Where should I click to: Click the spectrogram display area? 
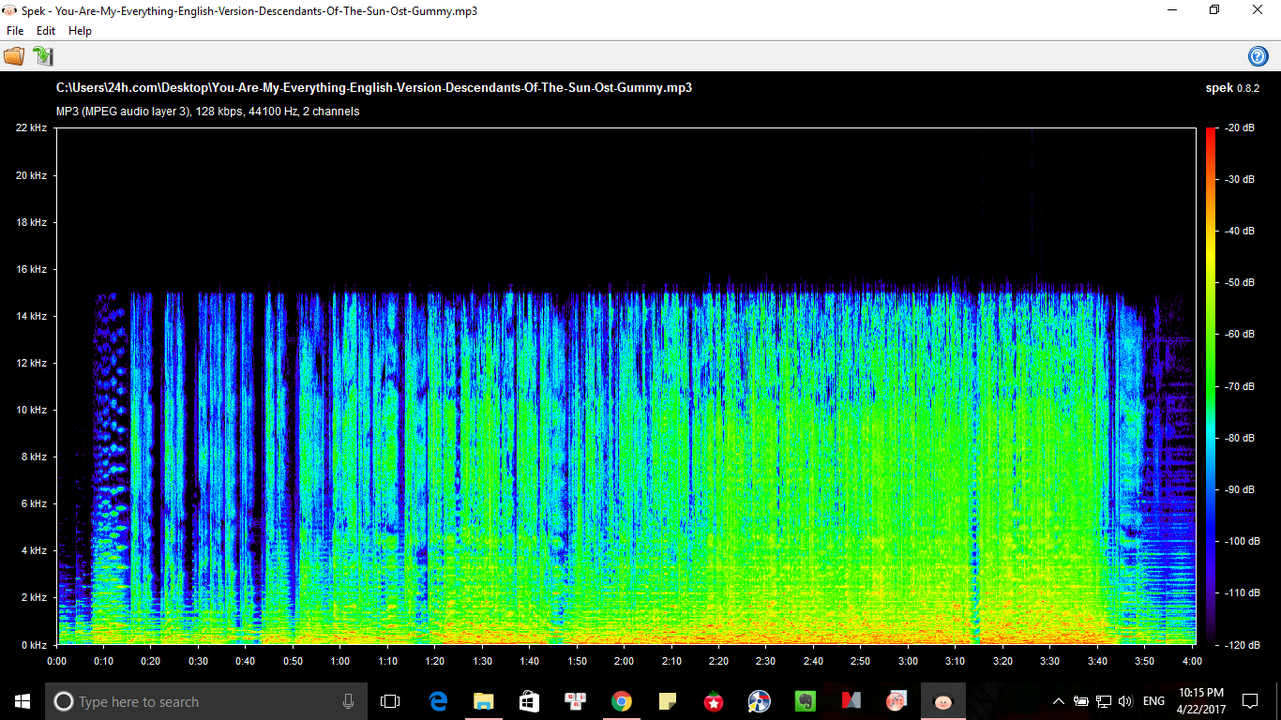click(x=626, y=386)
